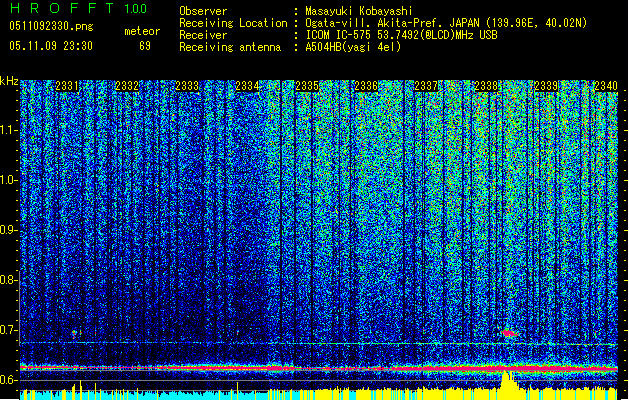Viewport: 629px width, 400px height.
Task: Click the 0.6 kHz axis label
Action: click(x=8, y=380)
